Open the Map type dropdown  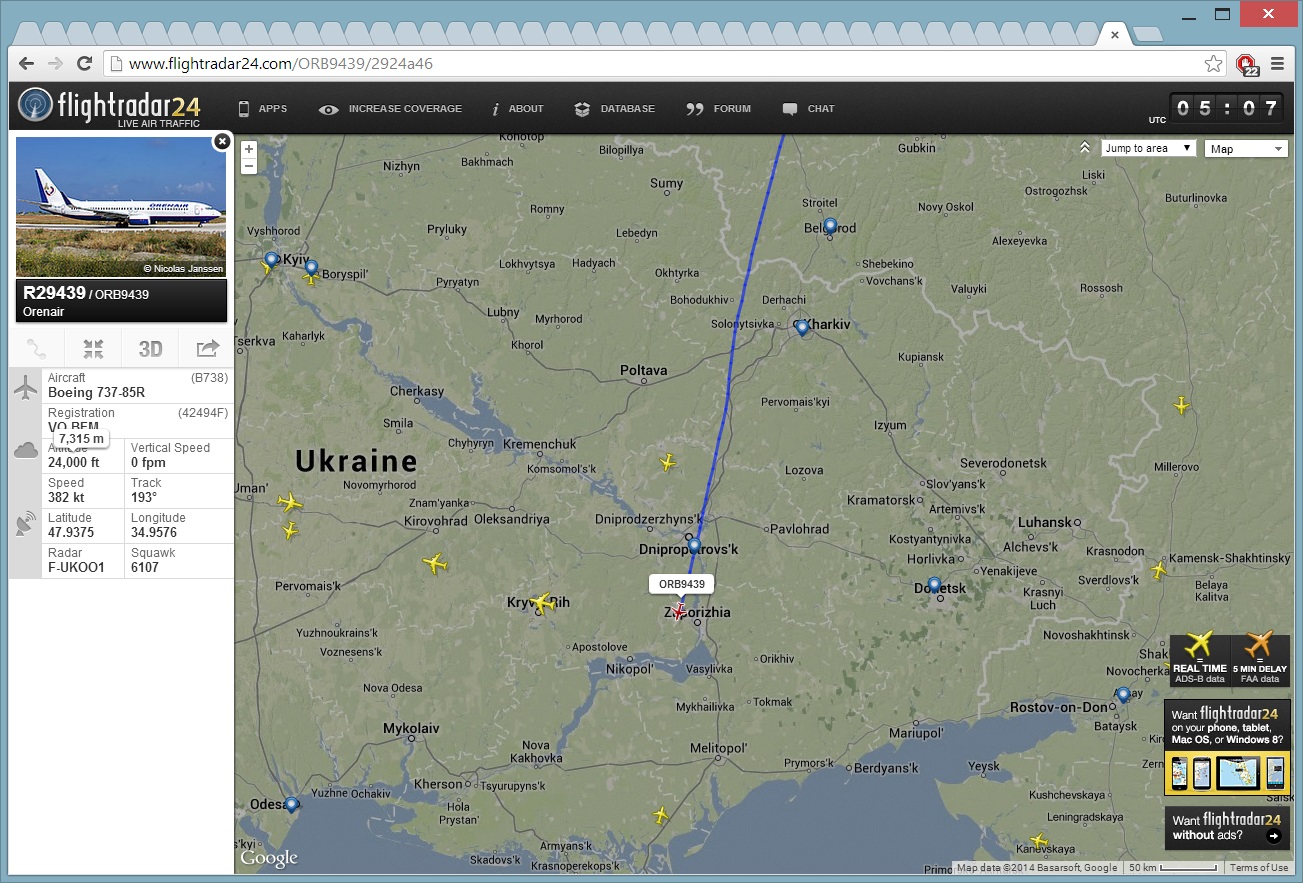coord(1246,149)
